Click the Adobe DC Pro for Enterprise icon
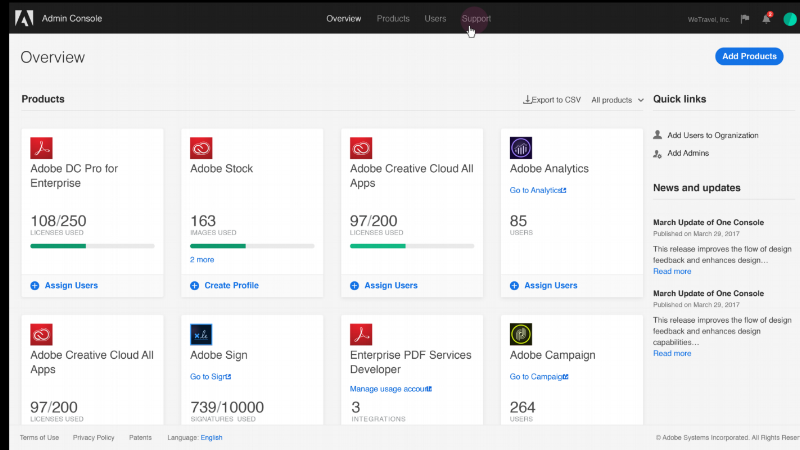This screenshot has height=450, width=800. 41,148
